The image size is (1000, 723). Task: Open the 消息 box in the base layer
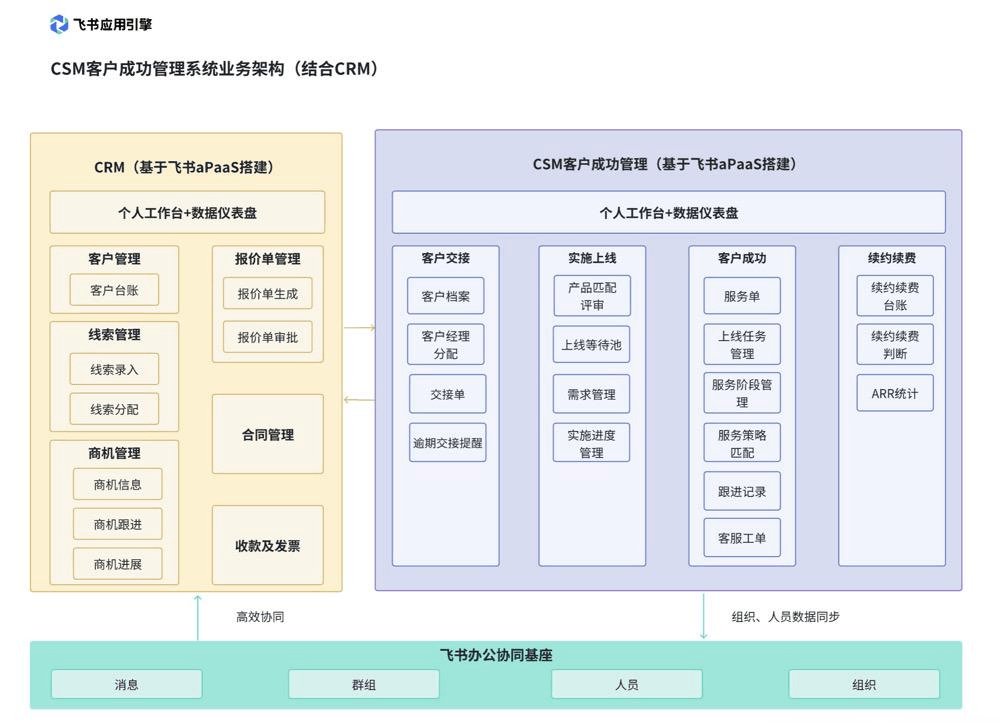pos(127,684)
